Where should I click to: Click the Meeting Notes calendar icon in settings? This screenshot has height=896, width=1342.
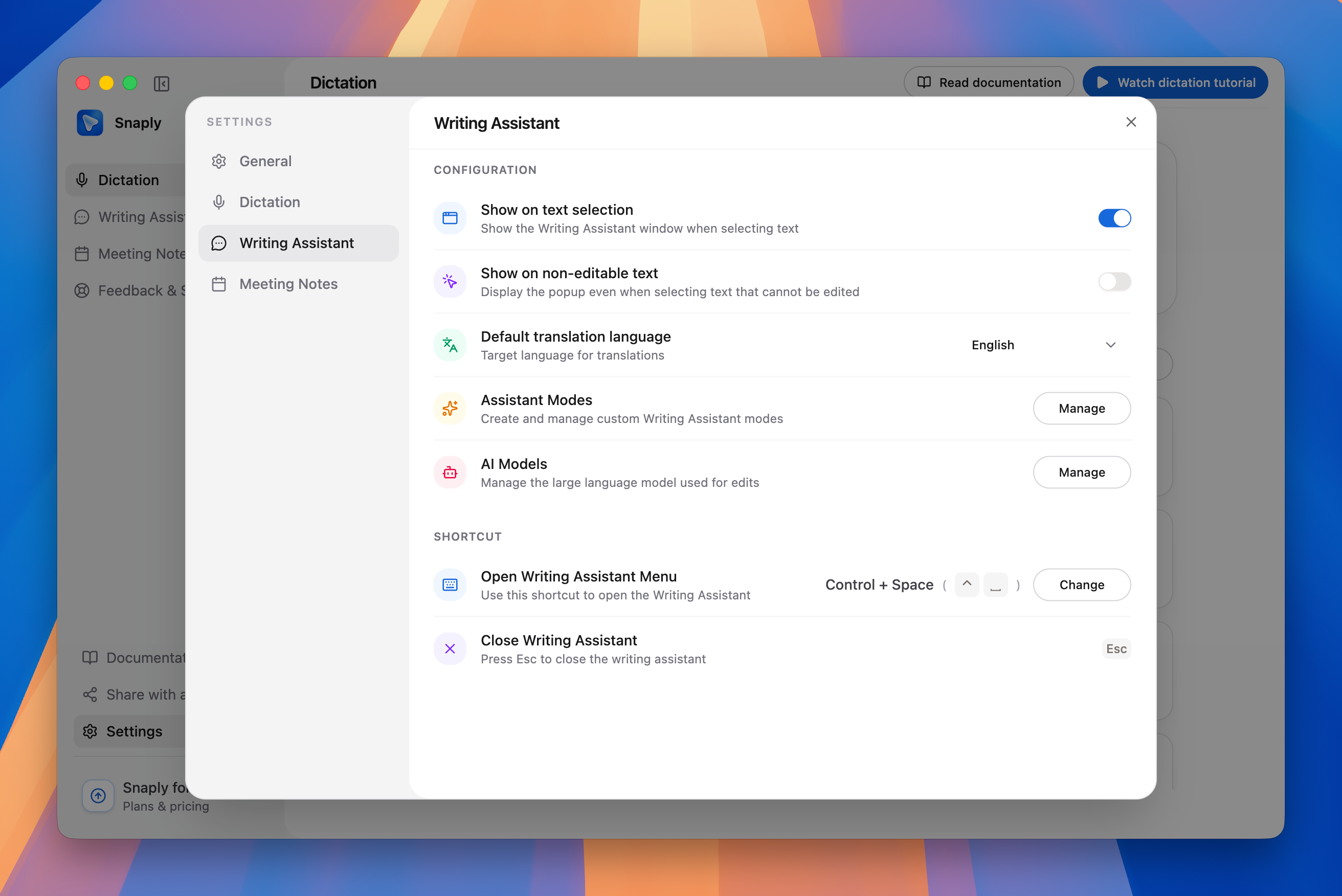219,284
